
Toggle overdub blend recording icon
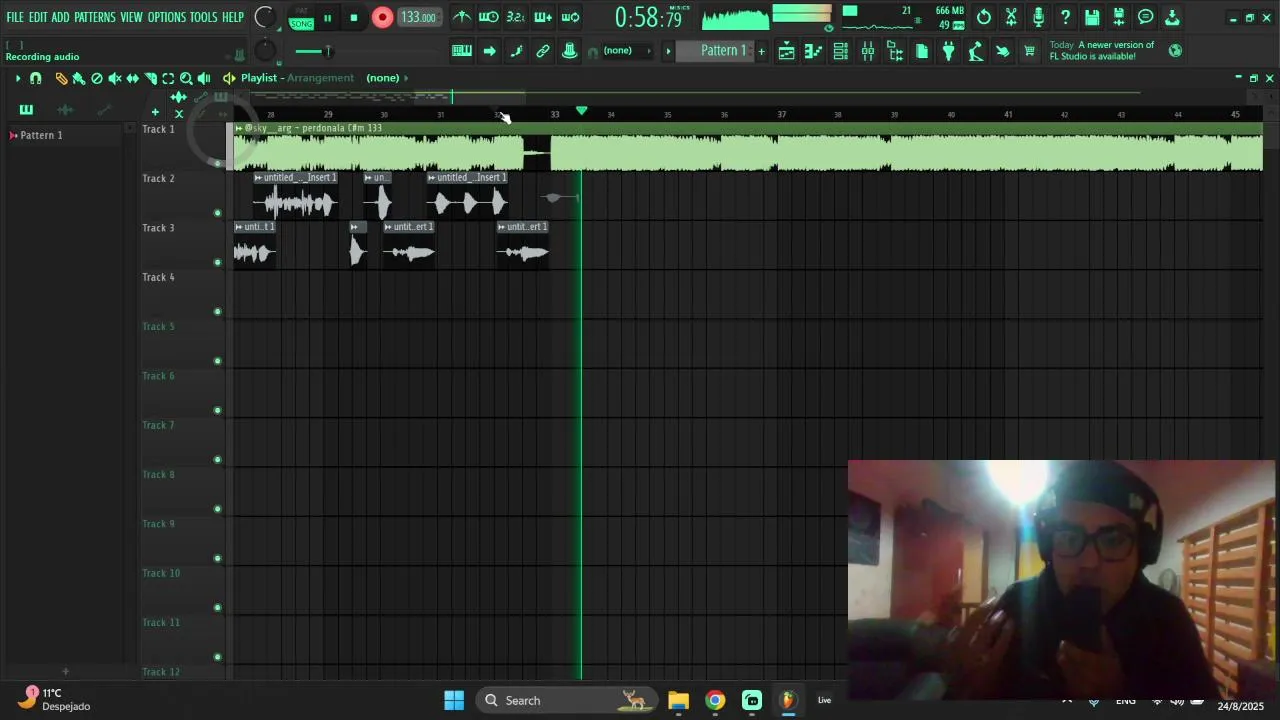(x=543, y=17)
